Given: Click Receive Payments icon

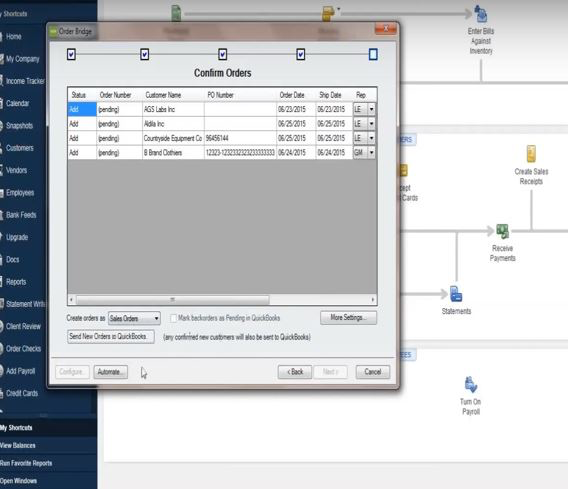Looking at the screenshot, I should click(x=502, y=232).
